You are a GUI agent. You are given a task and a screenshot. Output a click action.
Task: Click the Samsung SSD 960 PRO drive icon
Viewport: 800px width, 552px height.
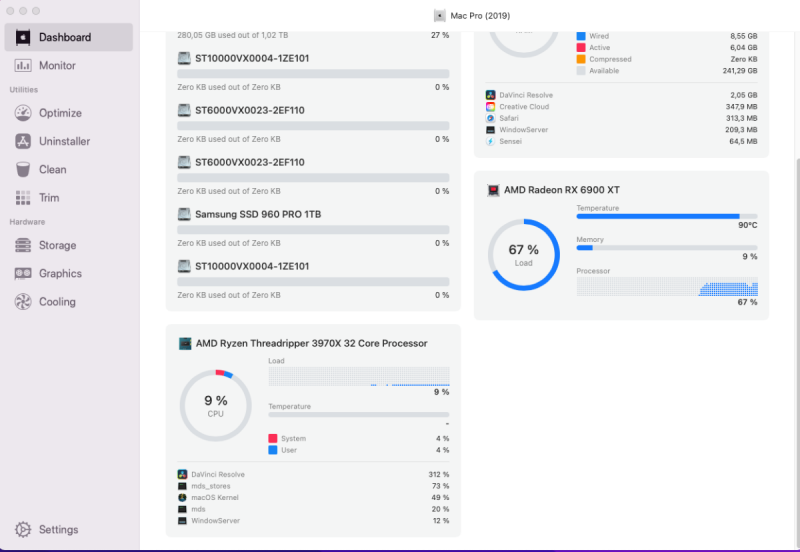pyautogui.click(x=185, y=214)
